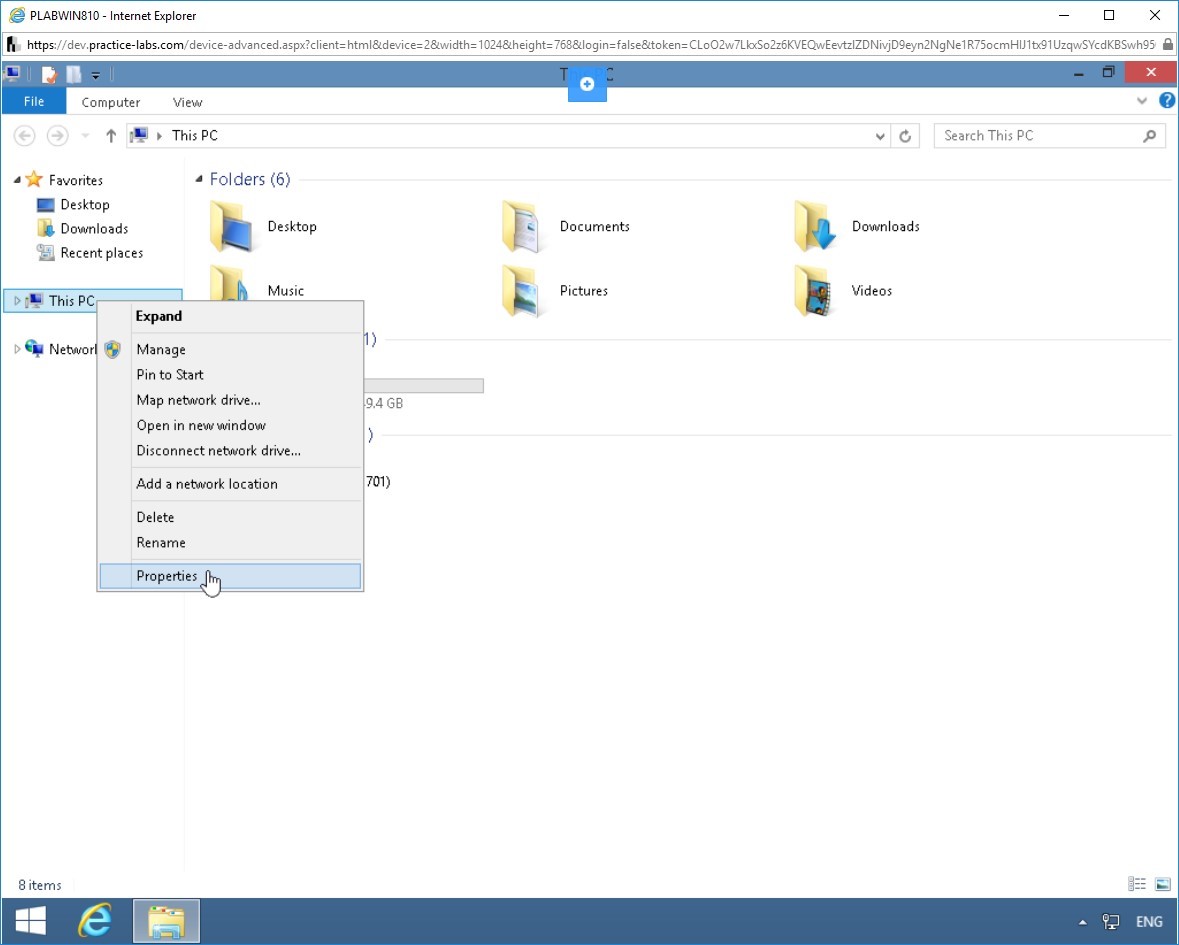The height and width of the screenshot is (945, 1179).
Task: Click Add a network location
Action: point(230,484)
